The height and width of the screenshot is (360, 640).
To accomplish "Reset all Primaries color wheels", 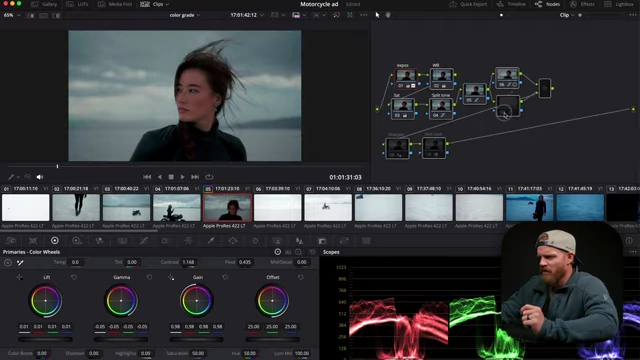I will point(313,252).
